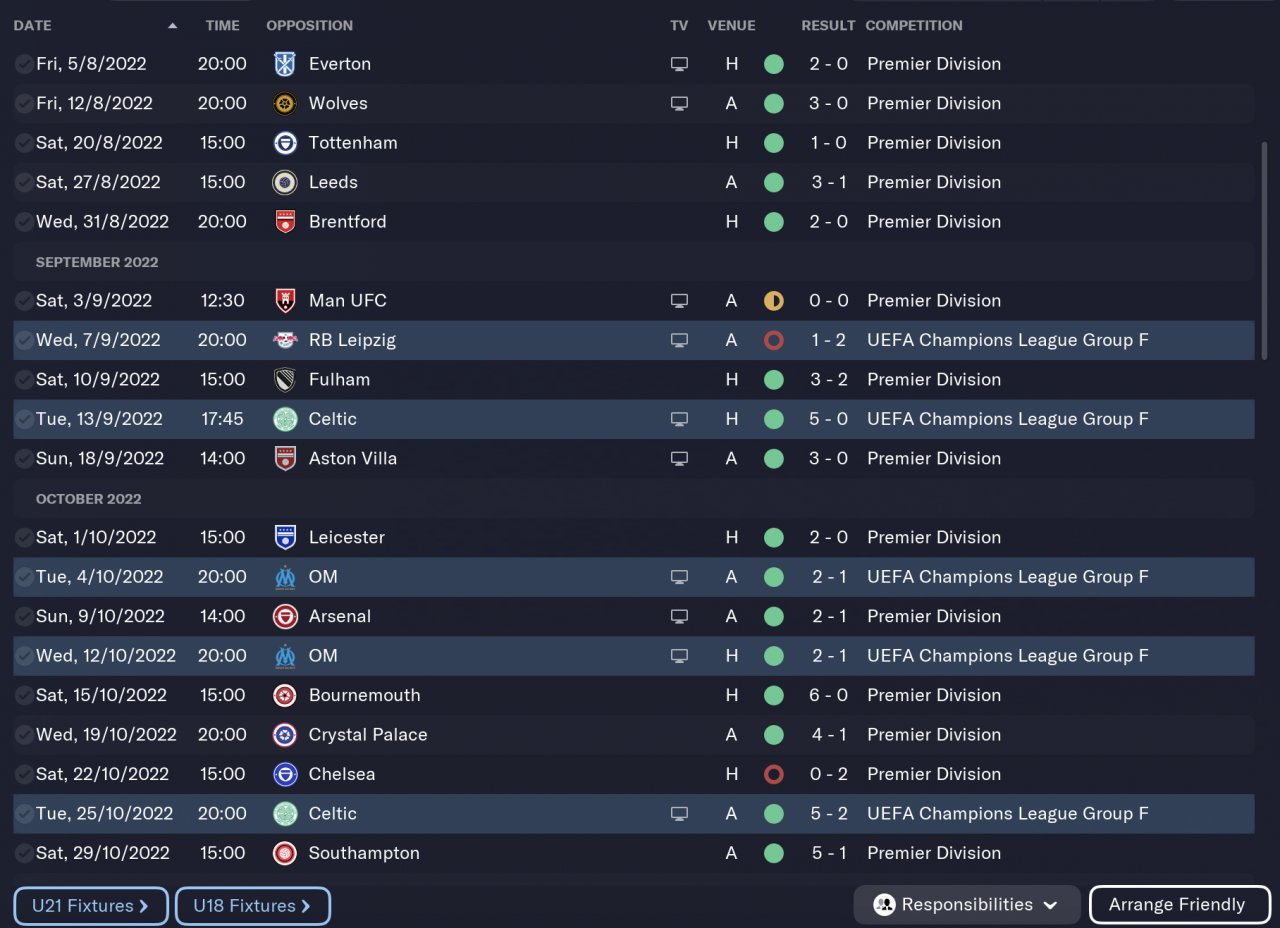The height and width of the screenshot is (928, 1280).
Task: Open the Responsibilities dropdown
Action: pos(966,905)
